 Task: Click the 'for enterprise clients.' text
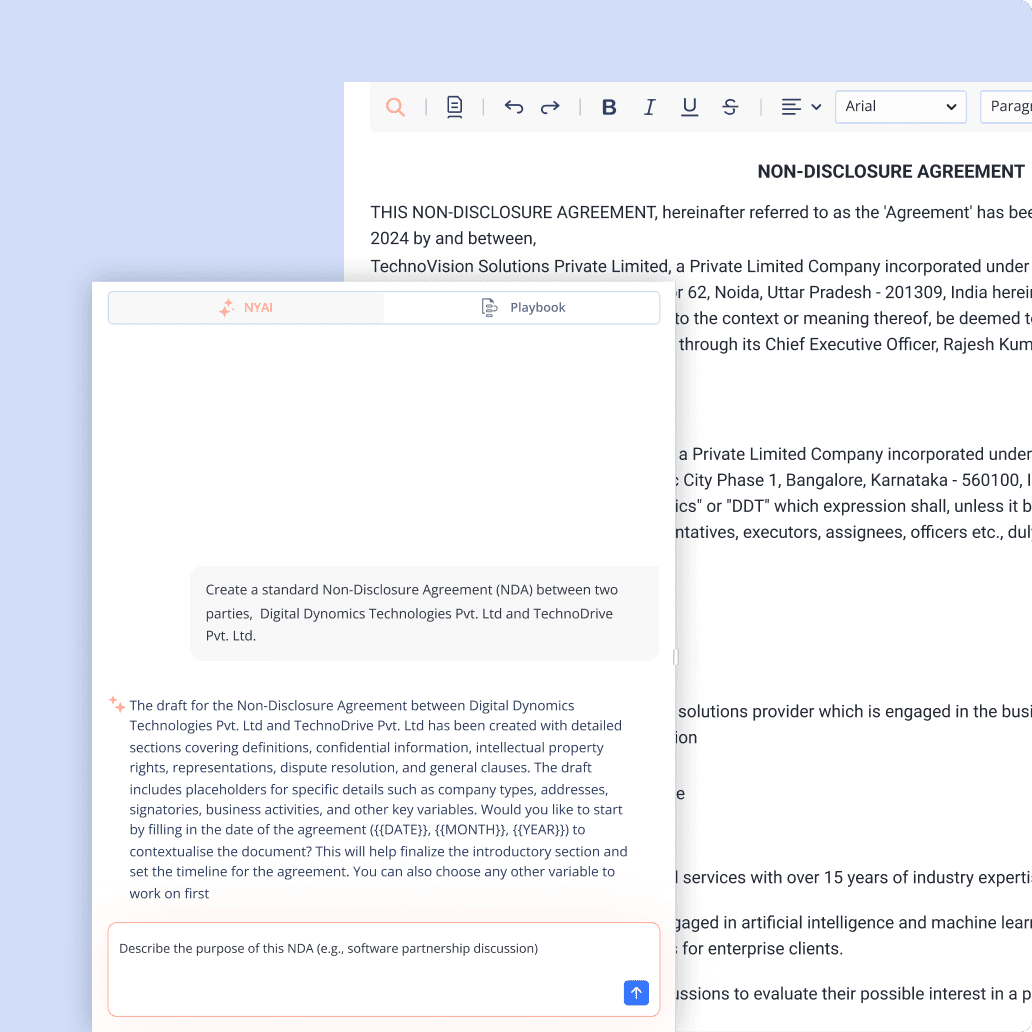(762, 948)
